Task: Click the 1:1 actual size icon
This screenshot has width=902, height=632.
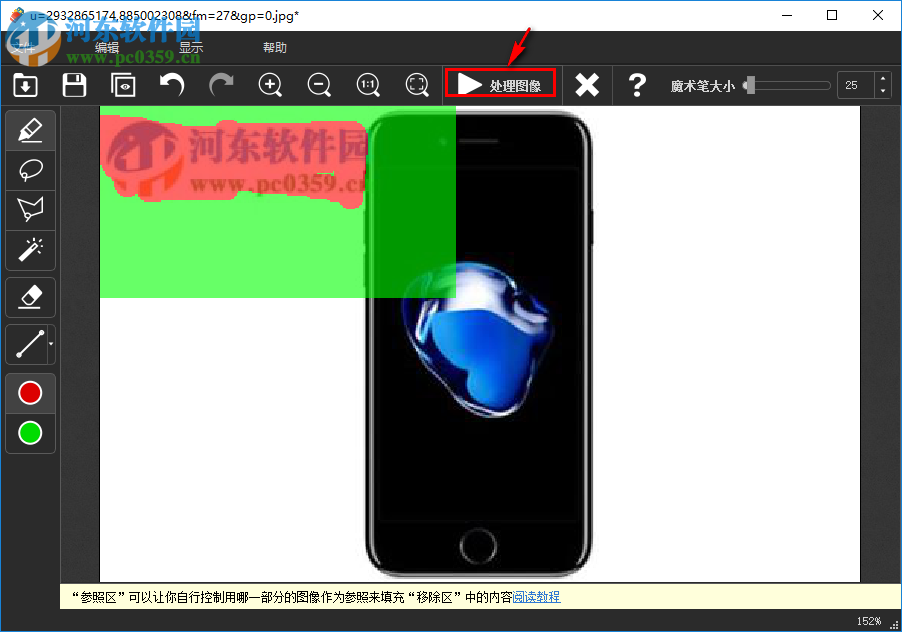Action: (x=368, y=85)
